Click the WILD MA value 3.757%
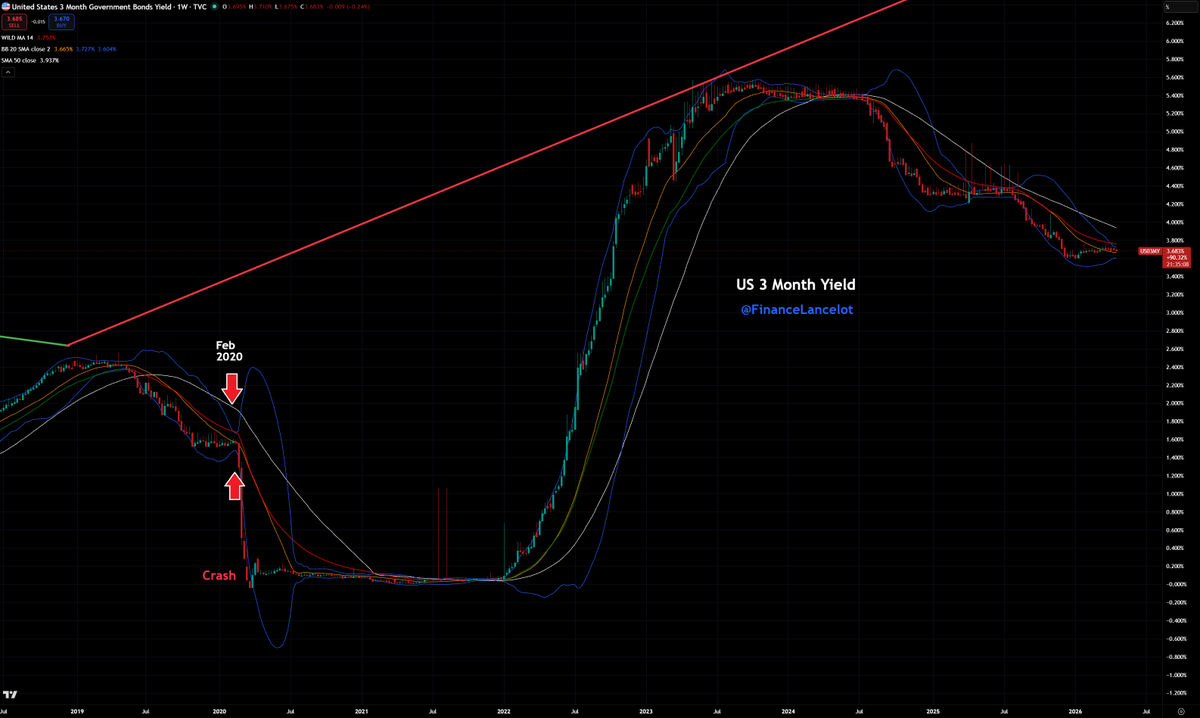This screenshot has width=1200, height=718. coord(46,38)
